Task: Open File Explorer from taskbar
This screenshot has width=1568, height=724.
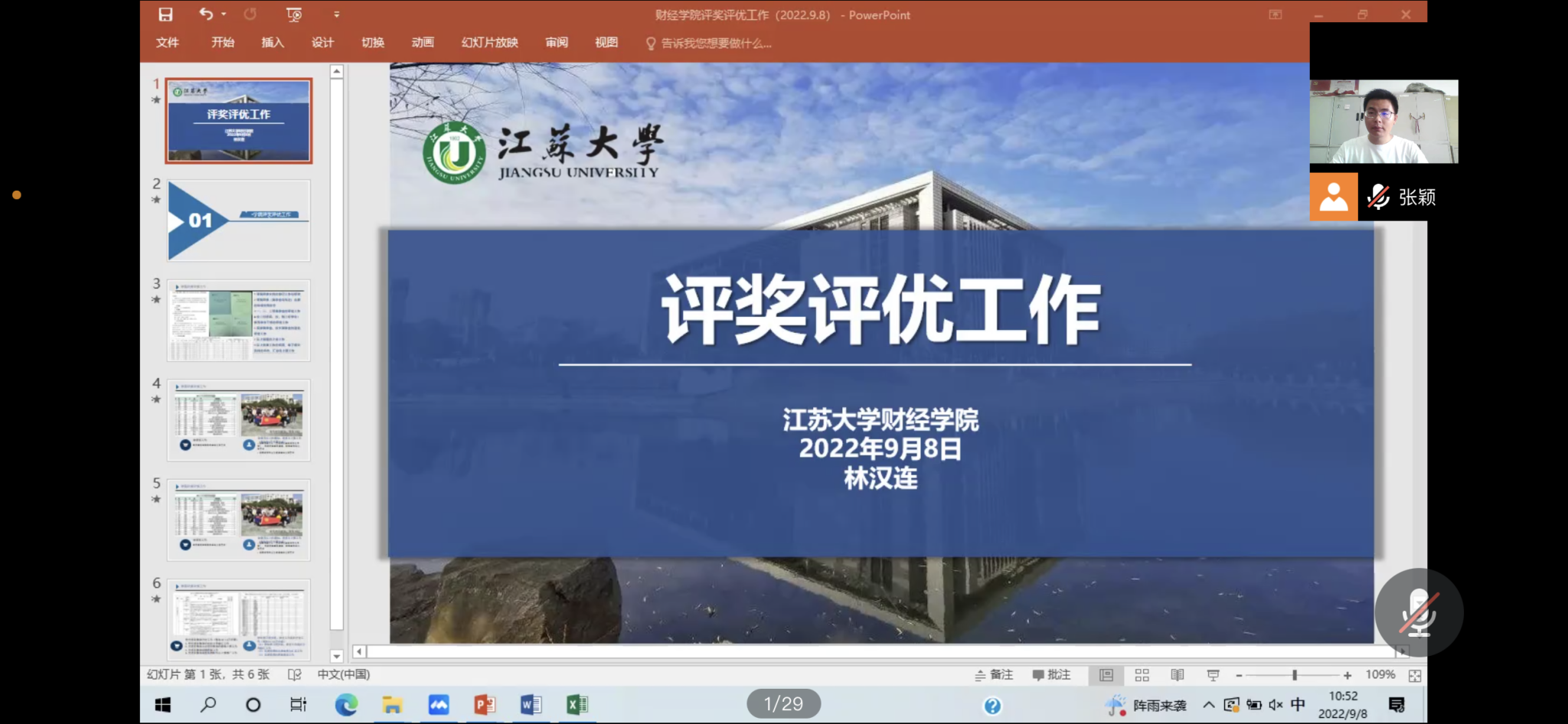Action: tap(393, 705)
